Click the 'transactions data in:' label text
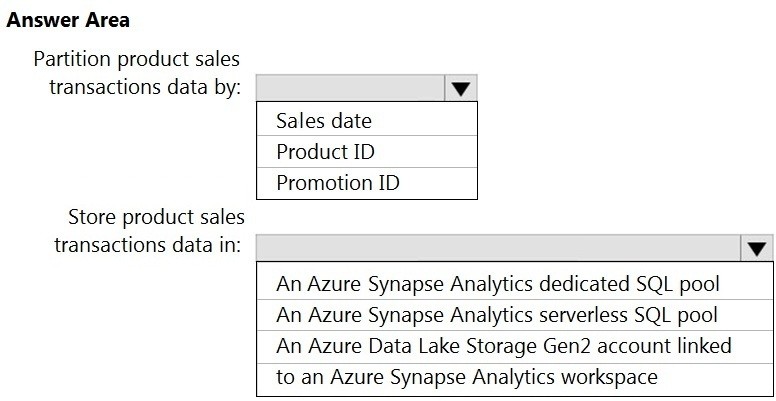 coord(147,245)
